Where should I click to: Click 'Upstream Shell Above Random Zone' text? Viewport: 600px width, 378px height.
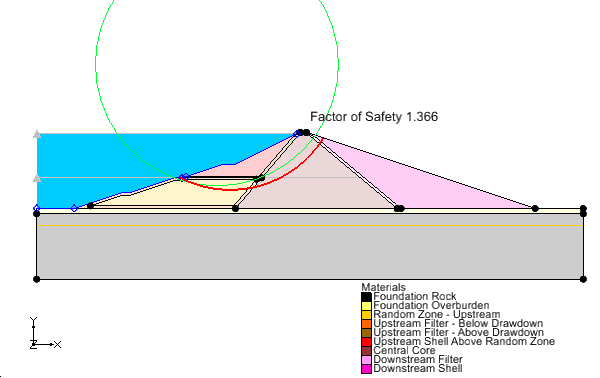coord(464,342)
